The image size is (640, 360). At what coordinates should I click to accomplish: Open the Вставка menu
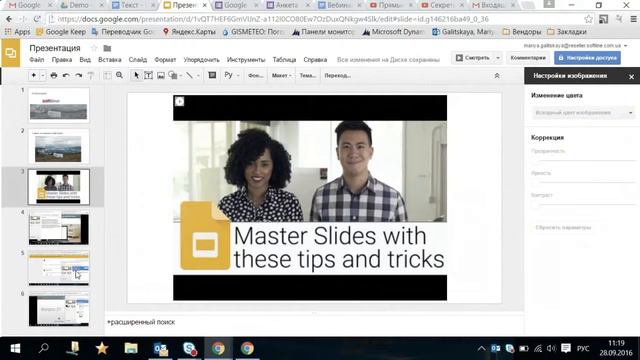click(109, 60)
